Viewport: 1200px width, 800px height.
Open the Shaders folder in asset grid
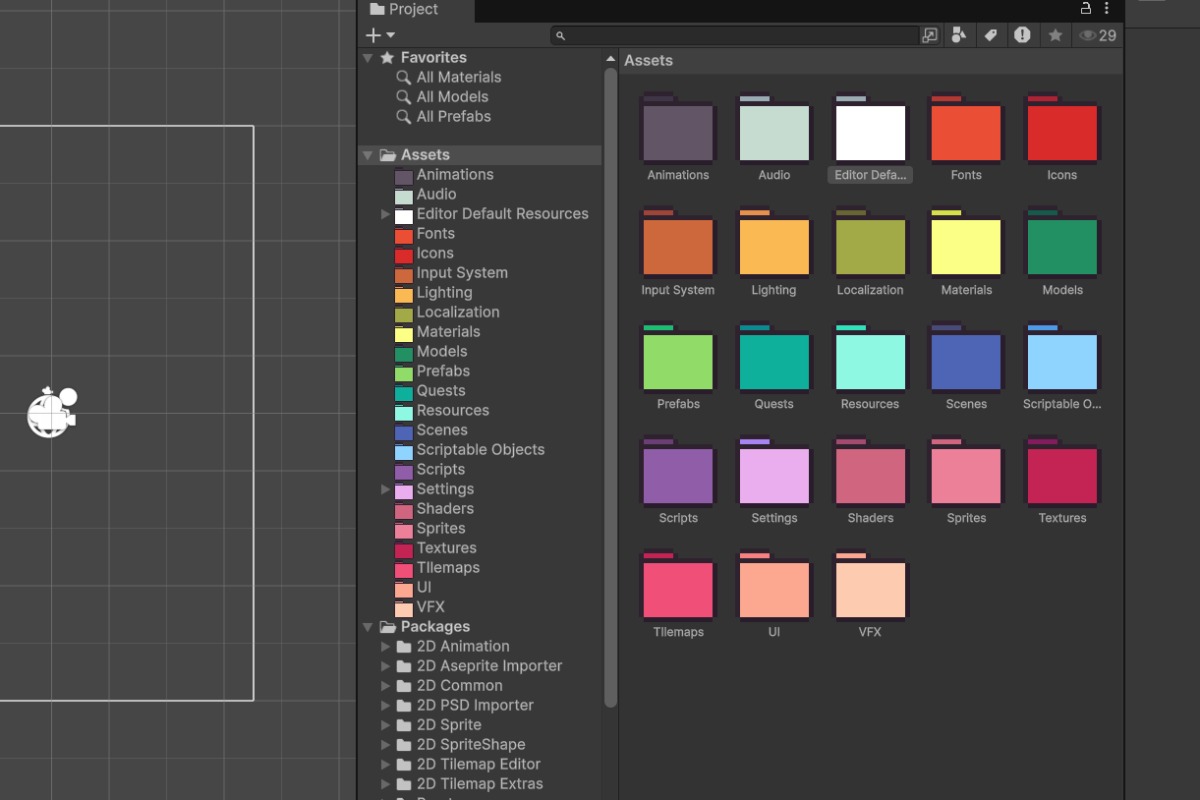click(x=870, y=476)
